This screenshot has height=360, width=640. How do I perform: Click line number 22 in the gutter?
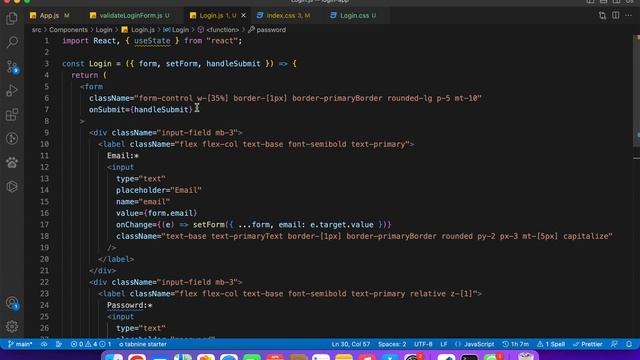coord(44,282)
